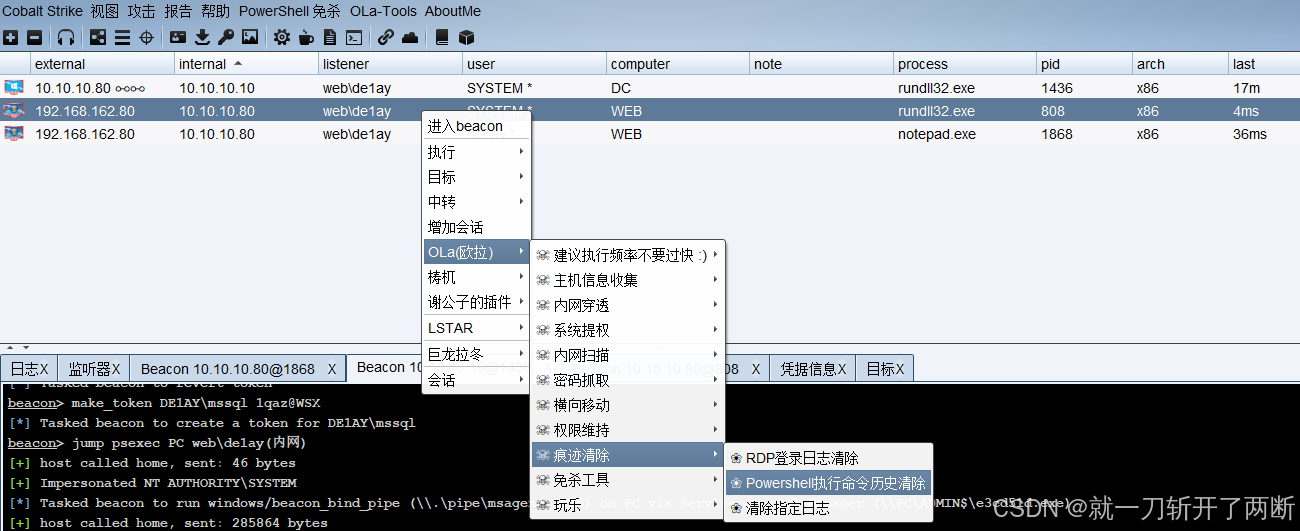1300x531 pixels.
Task: Click the document Office macro icon
Action: pos(330,37)
